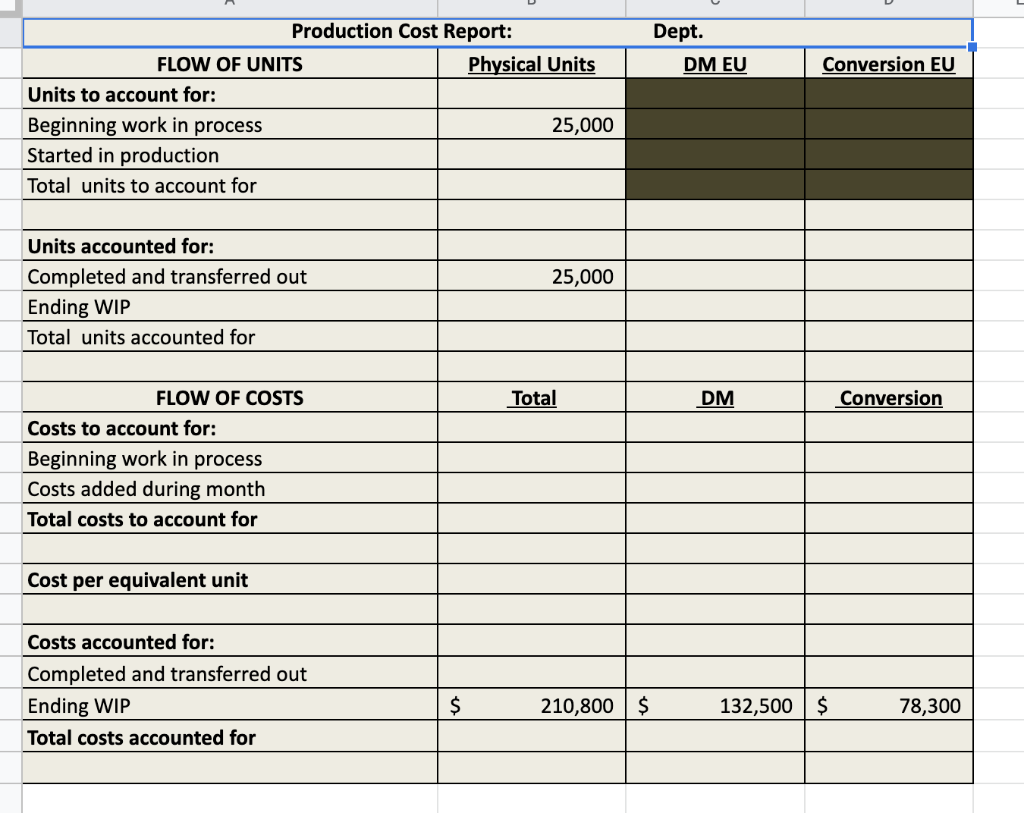Click Total cell for Total costs to account for
This screenshot has height=813, width=1024.
pyautogui.click(x=532, y=519)
